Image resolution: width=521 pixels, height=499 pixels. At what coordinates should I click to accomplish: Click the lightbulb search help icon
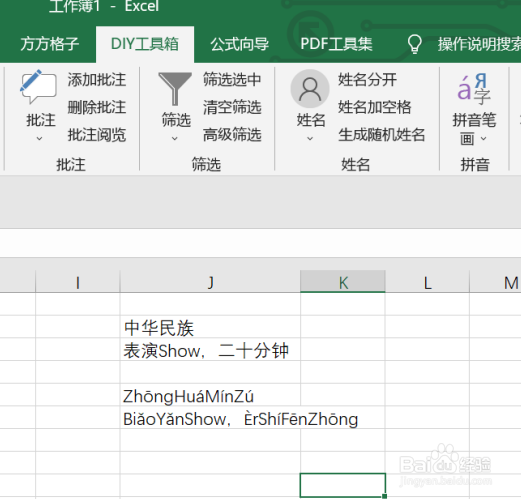(415, 44)
